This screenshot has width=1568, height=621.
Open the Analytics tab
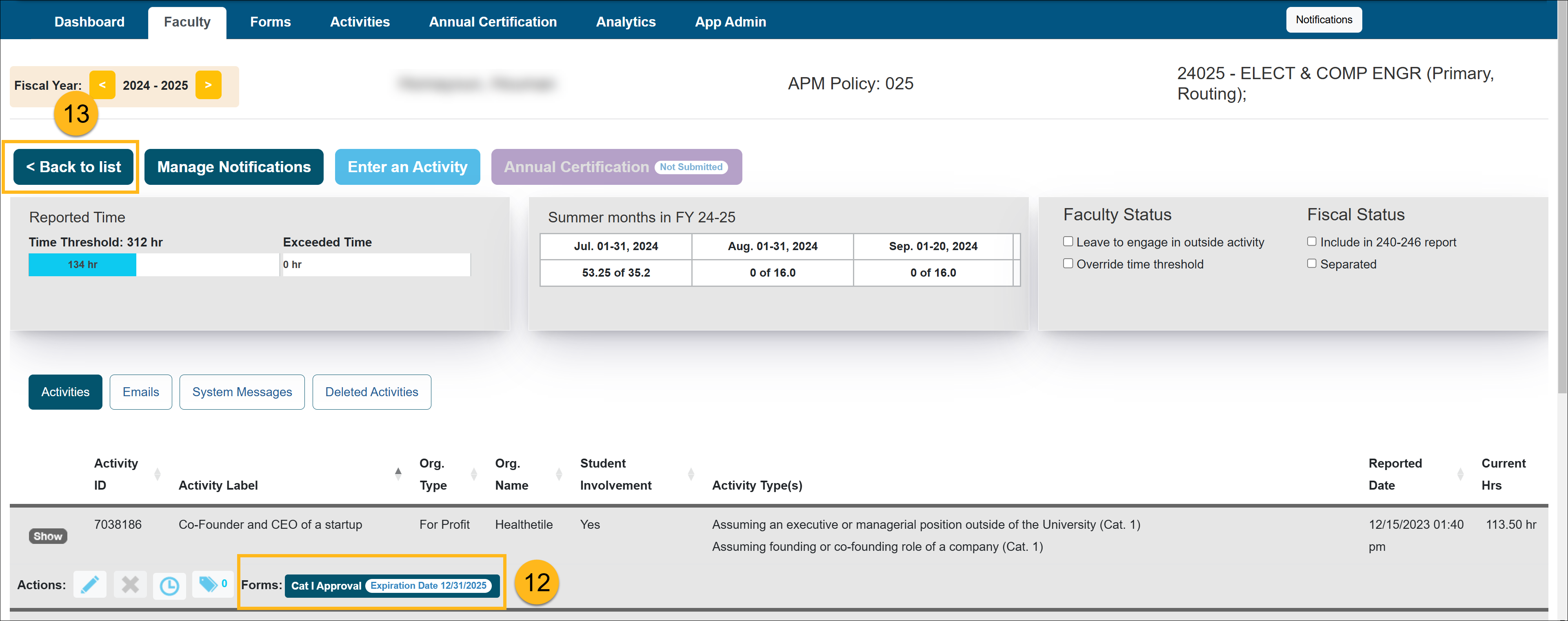pos(626,22)
